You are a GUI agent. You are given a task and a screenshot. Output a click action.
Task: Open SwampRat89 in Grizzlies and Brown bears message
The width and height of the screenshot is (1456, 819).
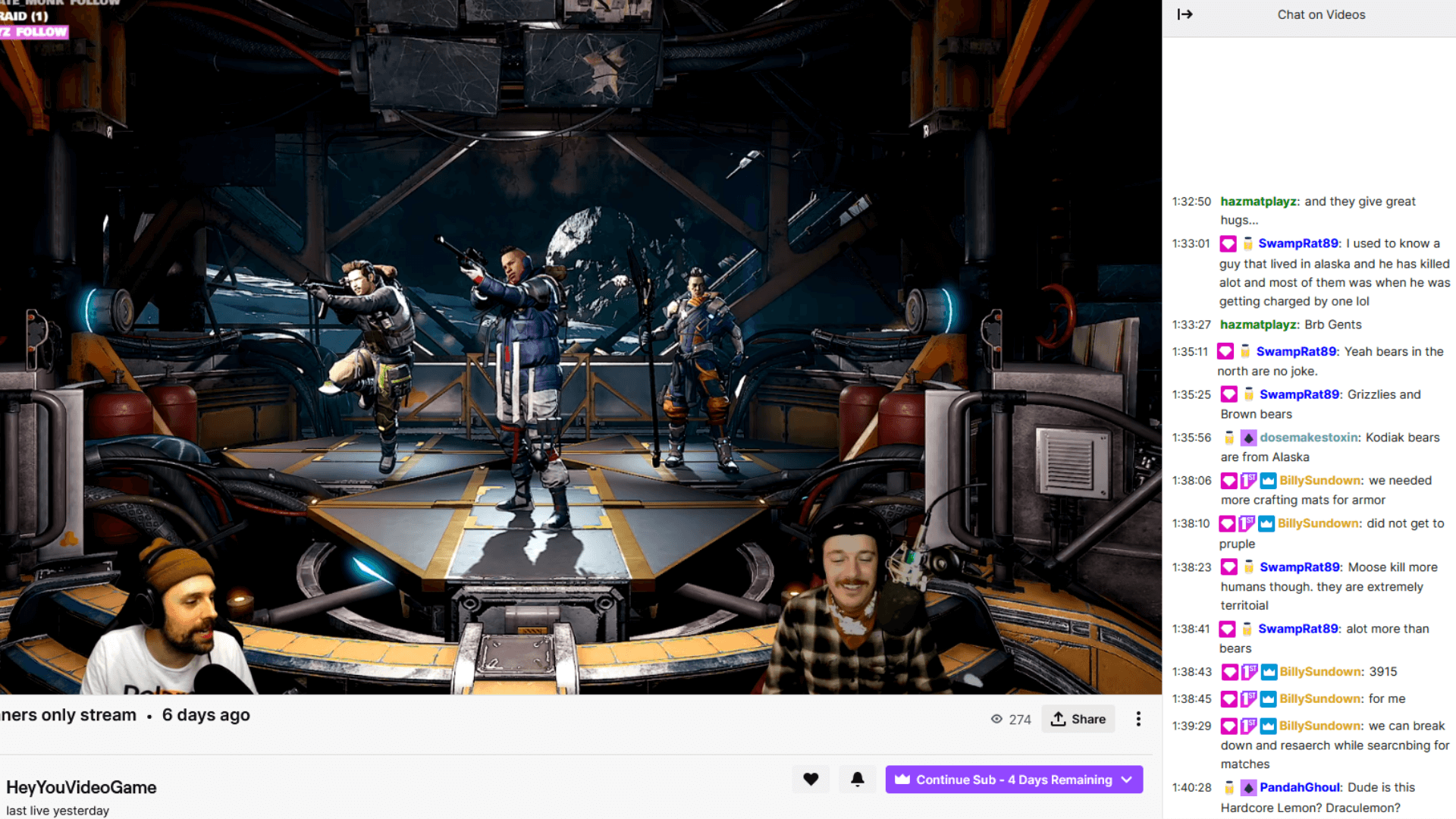tap(1301, 394)
